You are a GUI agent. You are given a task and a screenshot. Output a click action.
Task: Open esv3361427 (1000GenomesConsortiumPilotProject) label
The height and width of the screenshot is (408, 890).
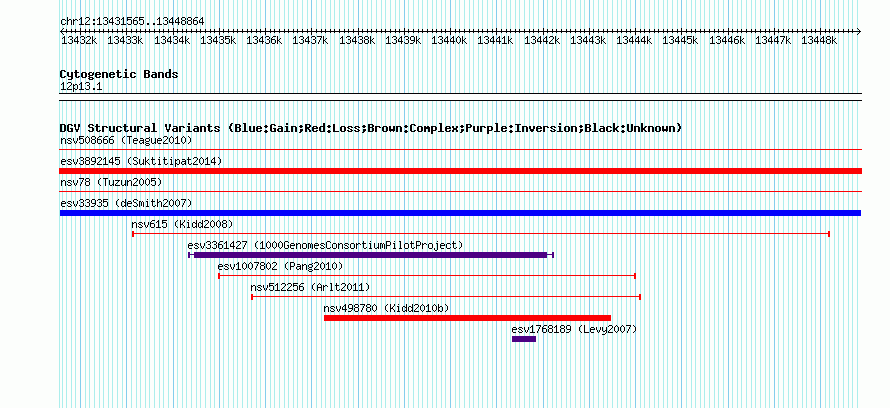pyautogui.click(x=325, y=245)
